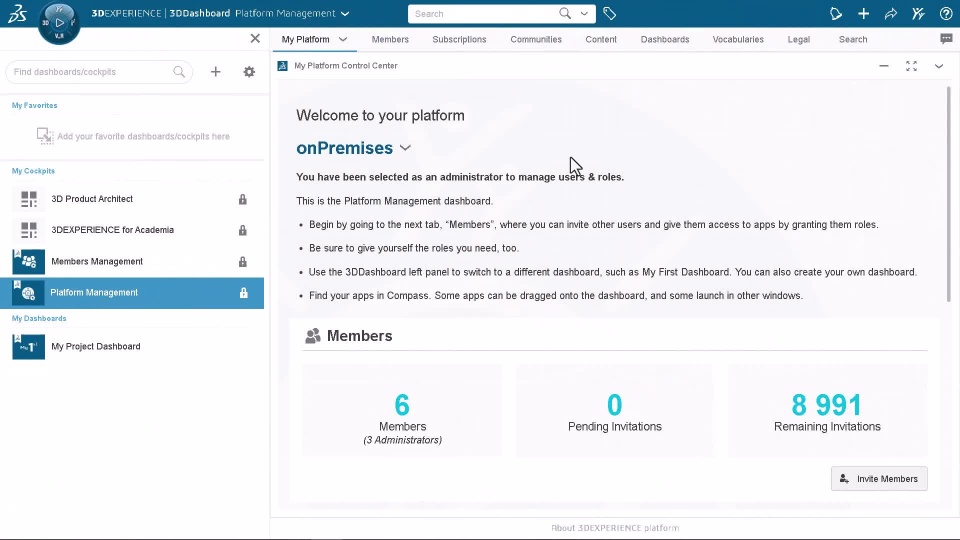The width and height of the screenshot is (960, 540).
Task: Click the 0 Pending Invitations tile
Action: point(614,410)
